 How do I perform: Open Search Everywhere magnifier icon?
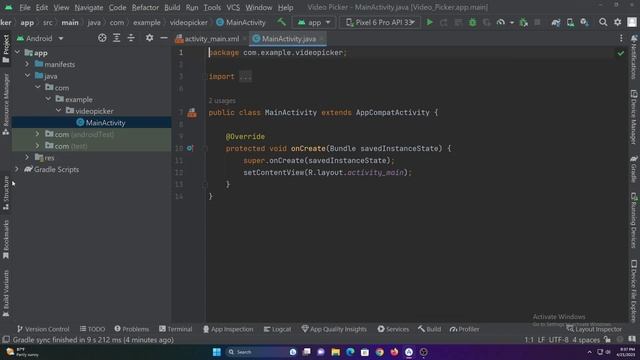click(x=603, y=22)
